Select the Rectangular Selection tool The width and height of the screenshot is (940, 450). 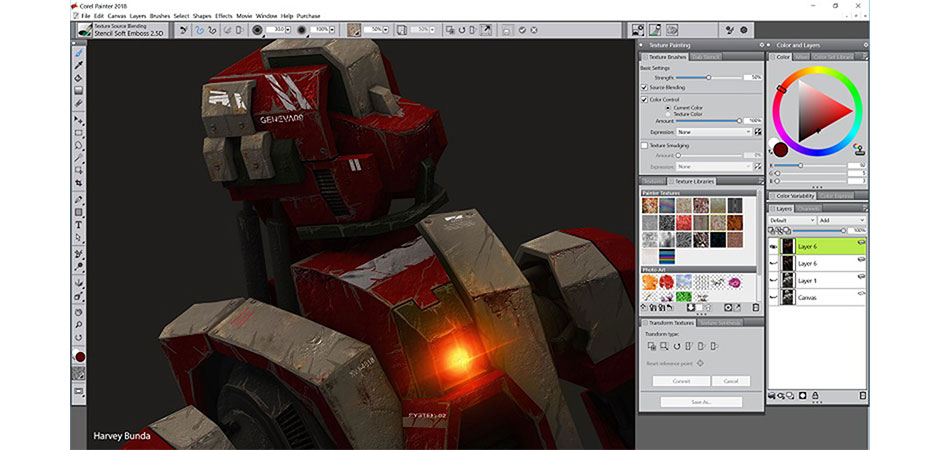(79, 133)
